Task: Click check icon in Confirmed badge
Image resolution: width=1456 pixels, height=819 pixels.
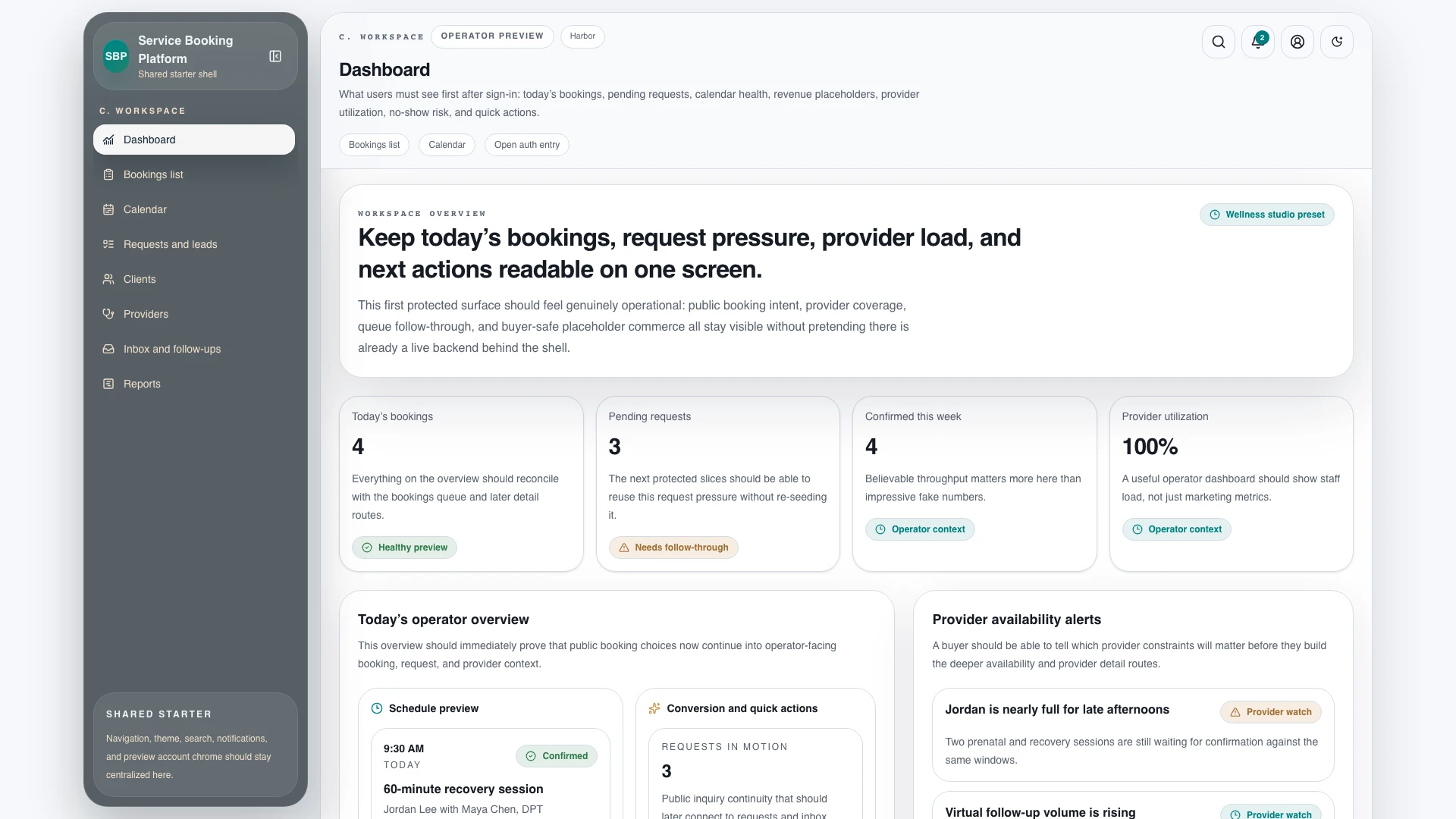Action: pyautogui.click(x=531, y=756)
